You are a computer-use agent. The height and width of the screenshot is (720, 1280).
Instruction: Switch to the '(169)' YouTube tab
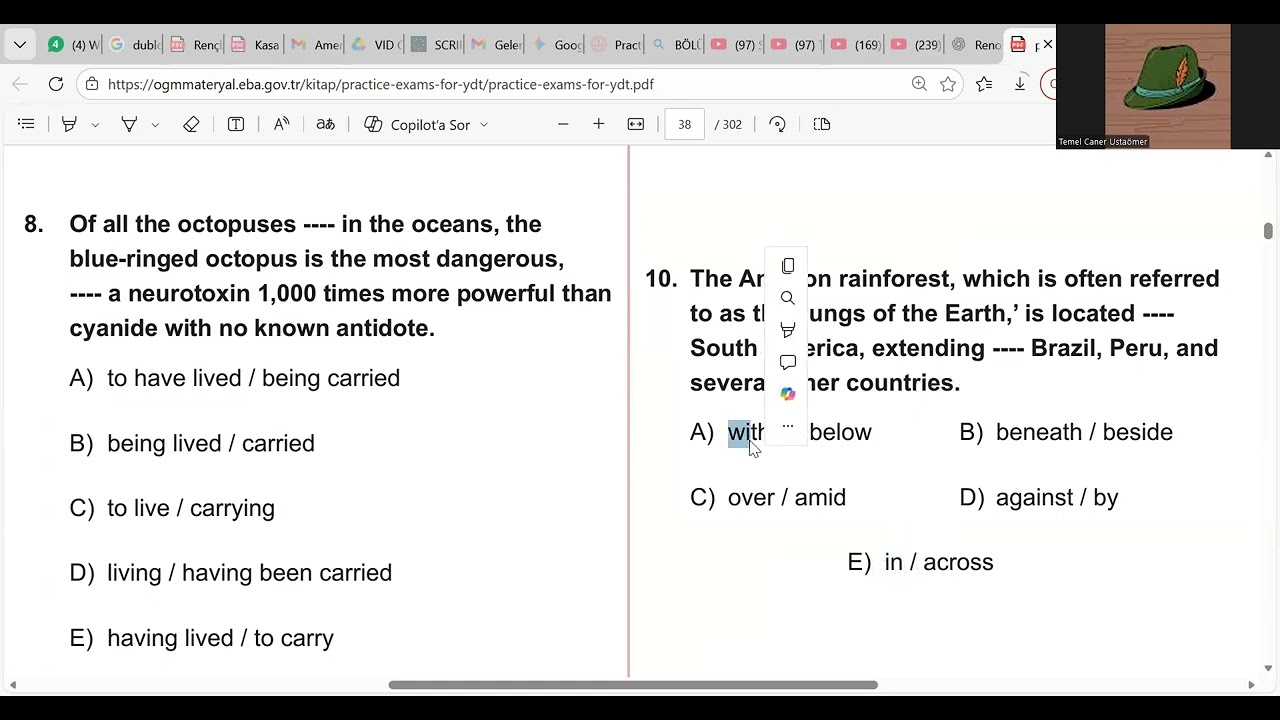point(856,45)
